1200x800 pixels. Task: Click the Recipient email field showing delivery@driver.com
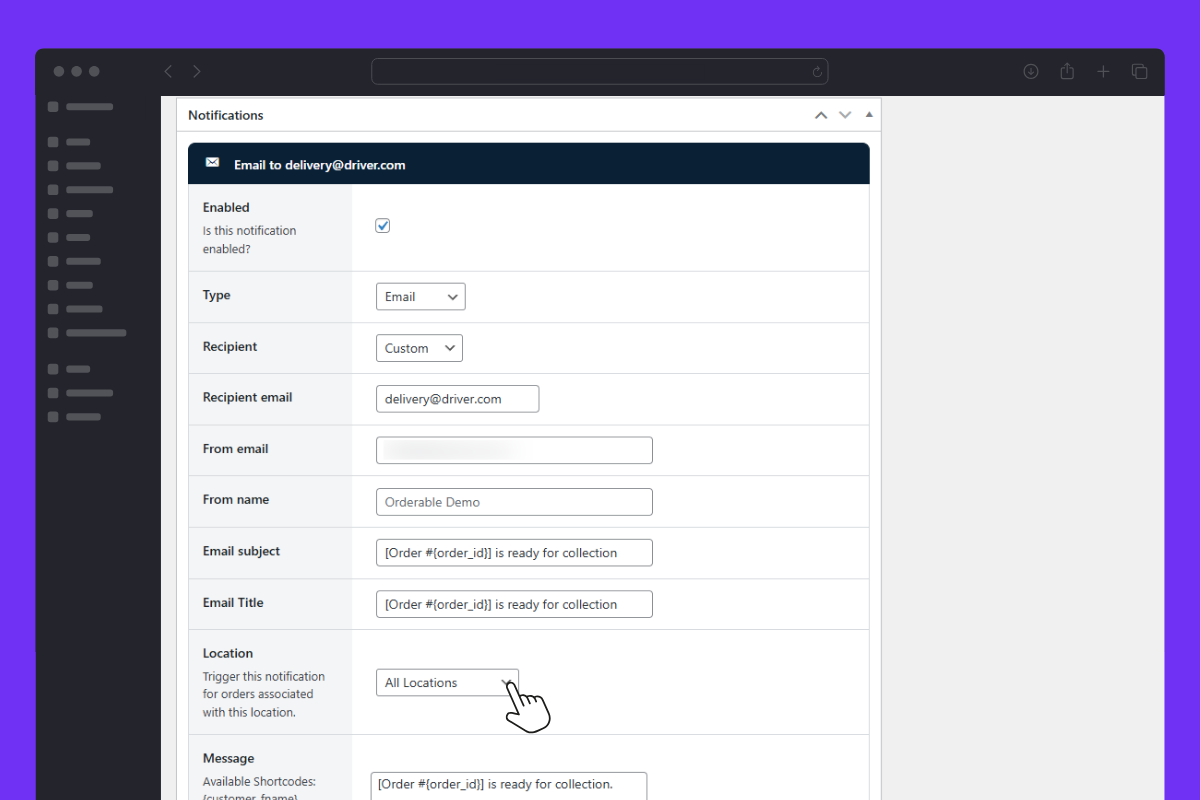pyautogui.click(x=457, y=398)
